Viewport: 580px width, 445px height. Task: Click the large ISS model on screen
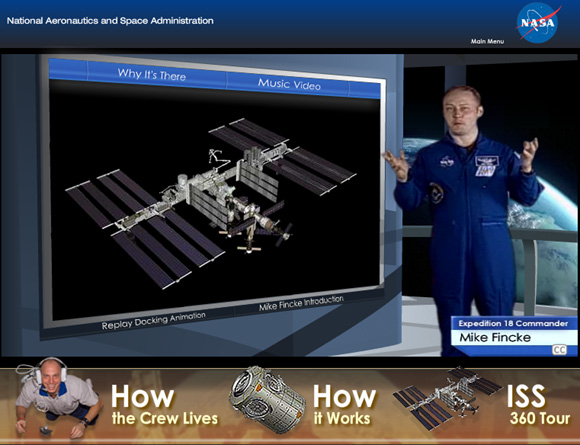coord(211,203)
